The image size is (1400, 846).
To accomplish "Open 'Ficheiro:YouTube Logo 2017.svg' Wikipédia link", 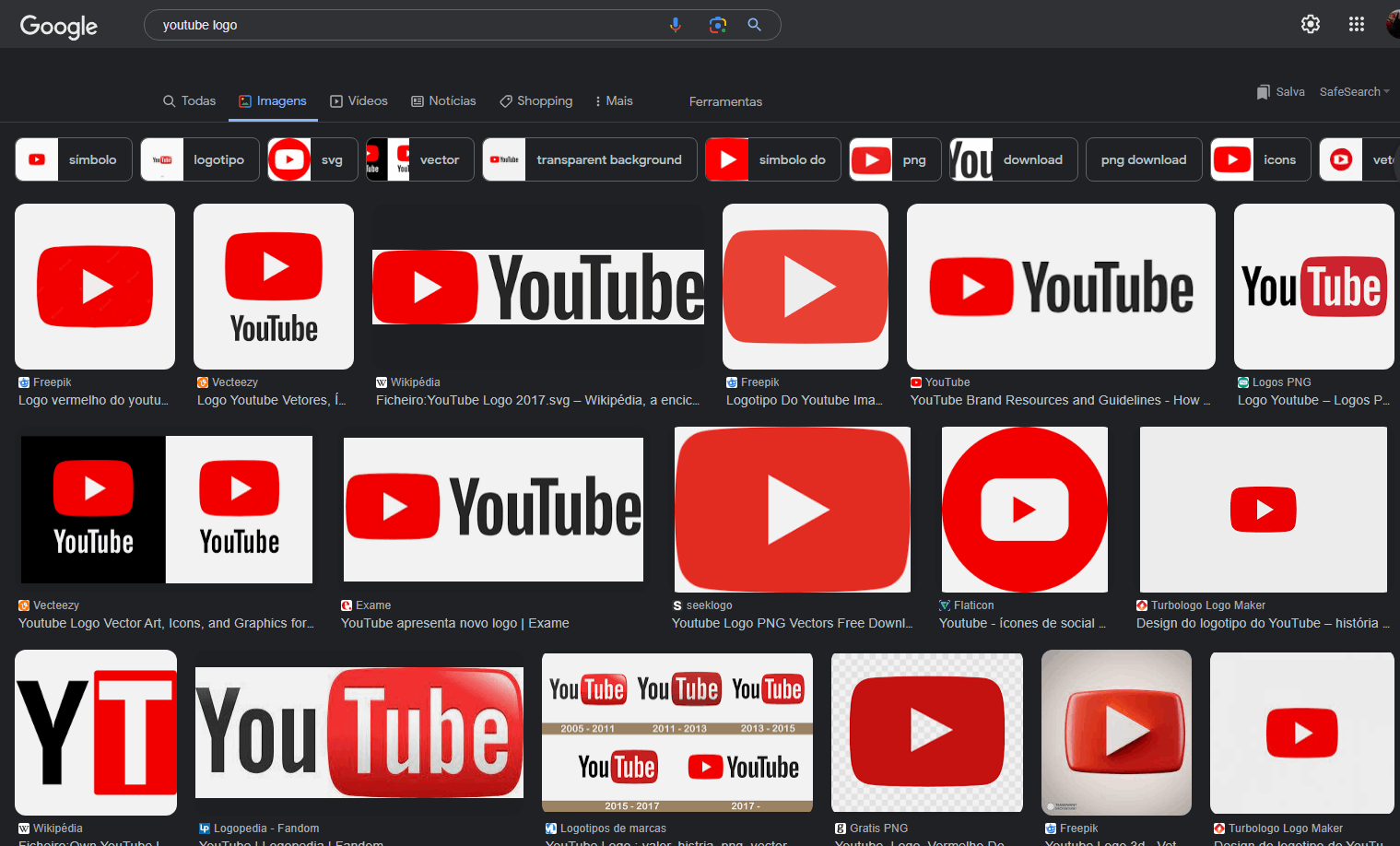I will click(538, 400).
